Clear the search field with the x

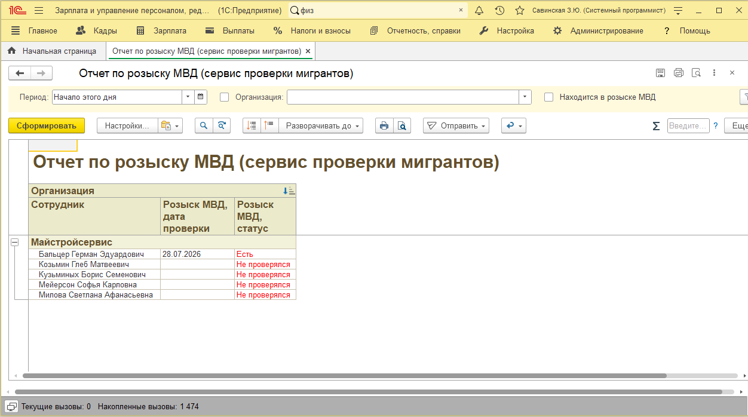point(461,10)
